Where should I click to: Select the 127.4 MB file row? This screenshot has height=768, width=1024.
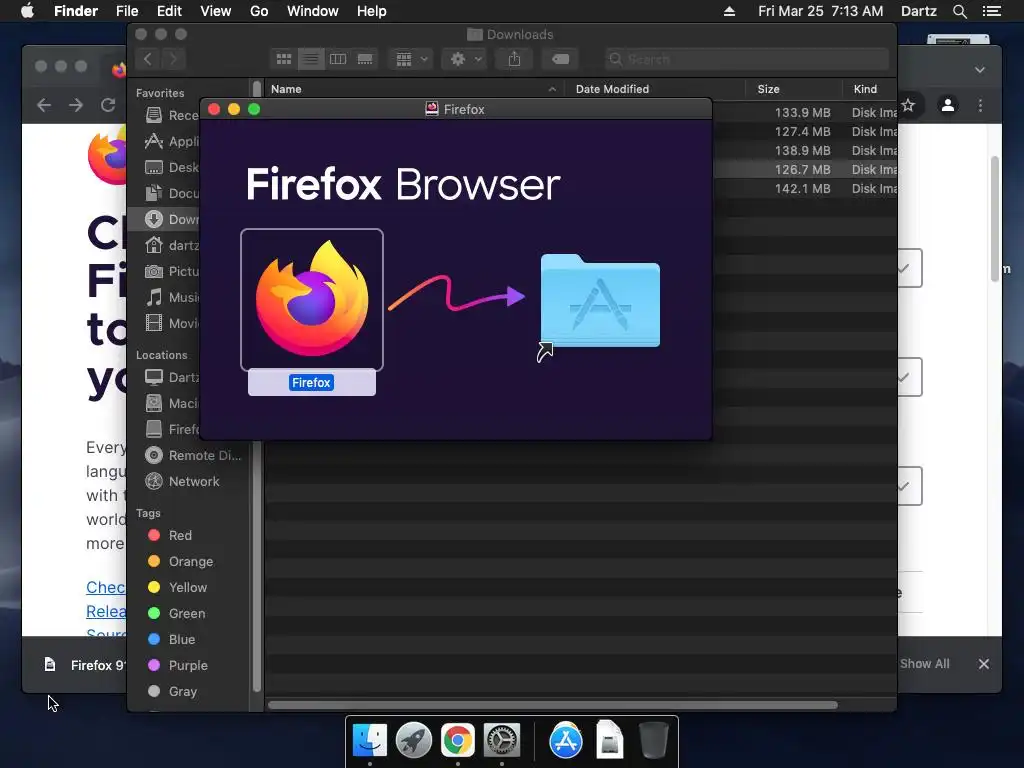(805, 131)
